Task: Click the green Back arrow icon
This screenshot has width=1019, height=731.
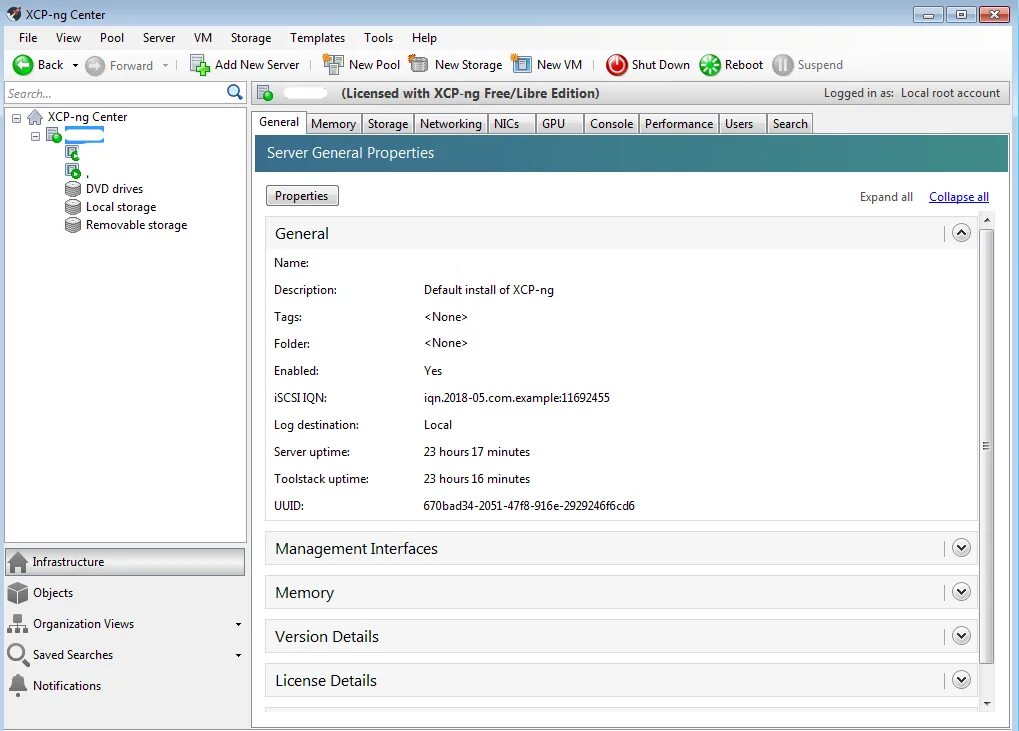Action: click(23, 65)
